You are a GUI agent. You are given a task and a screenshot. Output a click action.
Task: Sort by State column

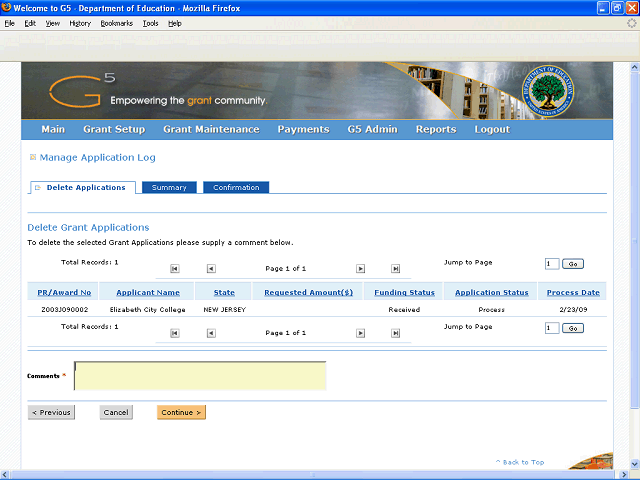[x=224, y=293]
